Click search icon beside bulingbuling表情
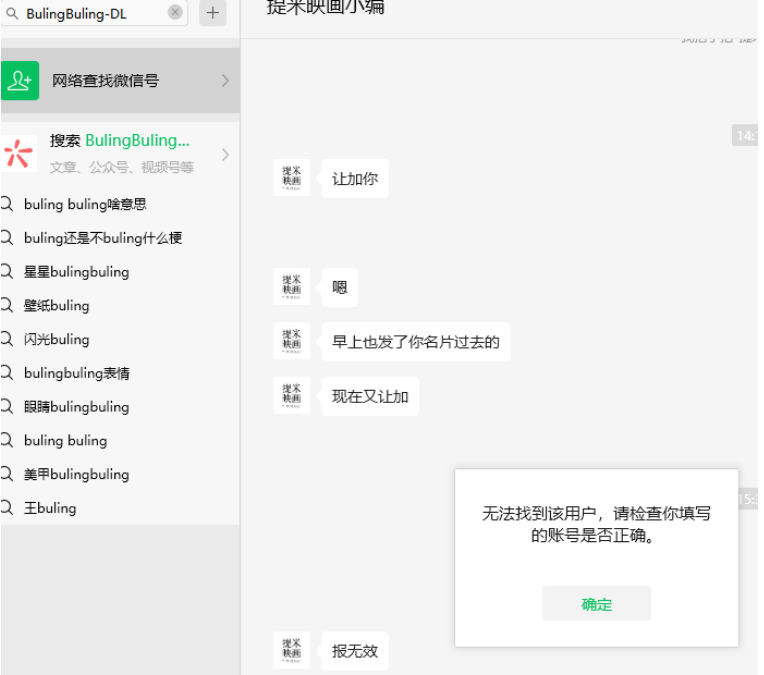The height and width of the screenshot is (675, 764). click(7, 373)
